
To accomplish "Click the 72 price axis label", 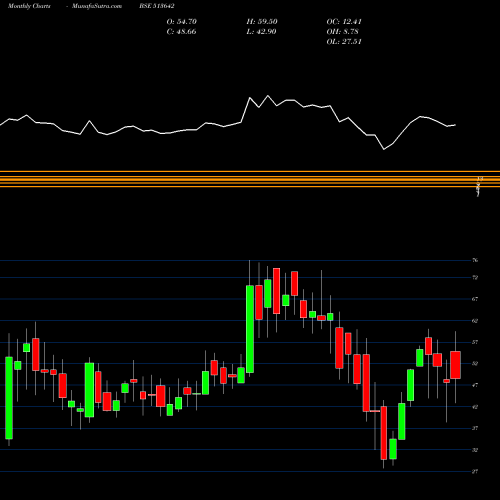I will [x=475, y=277].
